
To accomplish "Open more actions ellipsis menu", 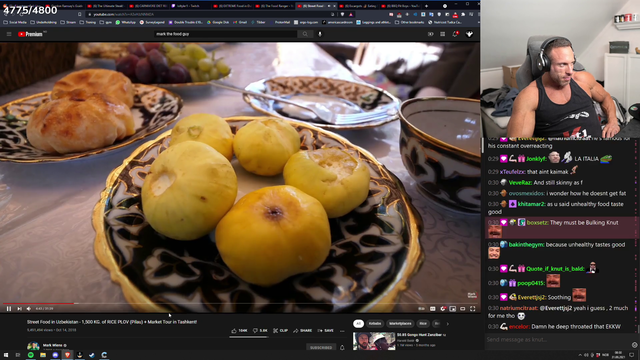I will click(x=342, y=331).
